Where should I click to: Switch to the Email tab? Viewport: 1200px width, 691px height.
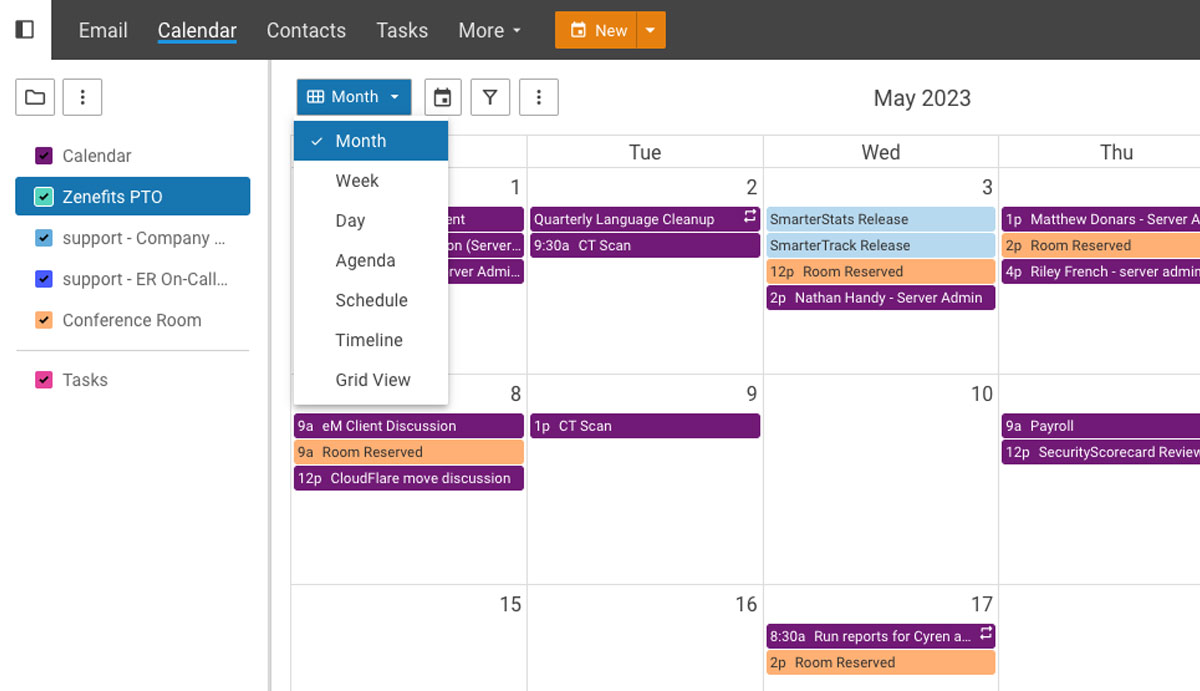tap(102, 30)
